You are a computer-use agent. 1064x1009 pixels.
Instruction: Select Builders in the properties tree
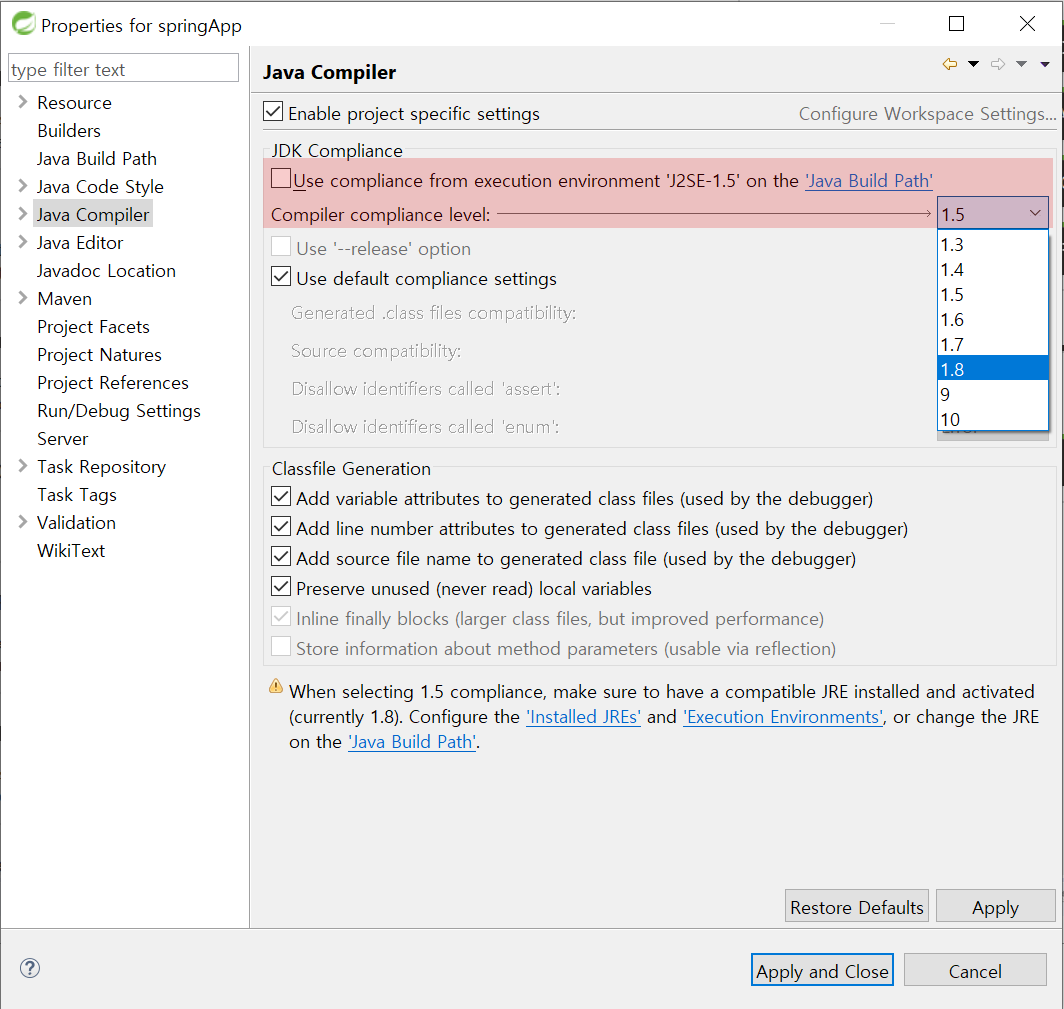(x=69, y=130)
